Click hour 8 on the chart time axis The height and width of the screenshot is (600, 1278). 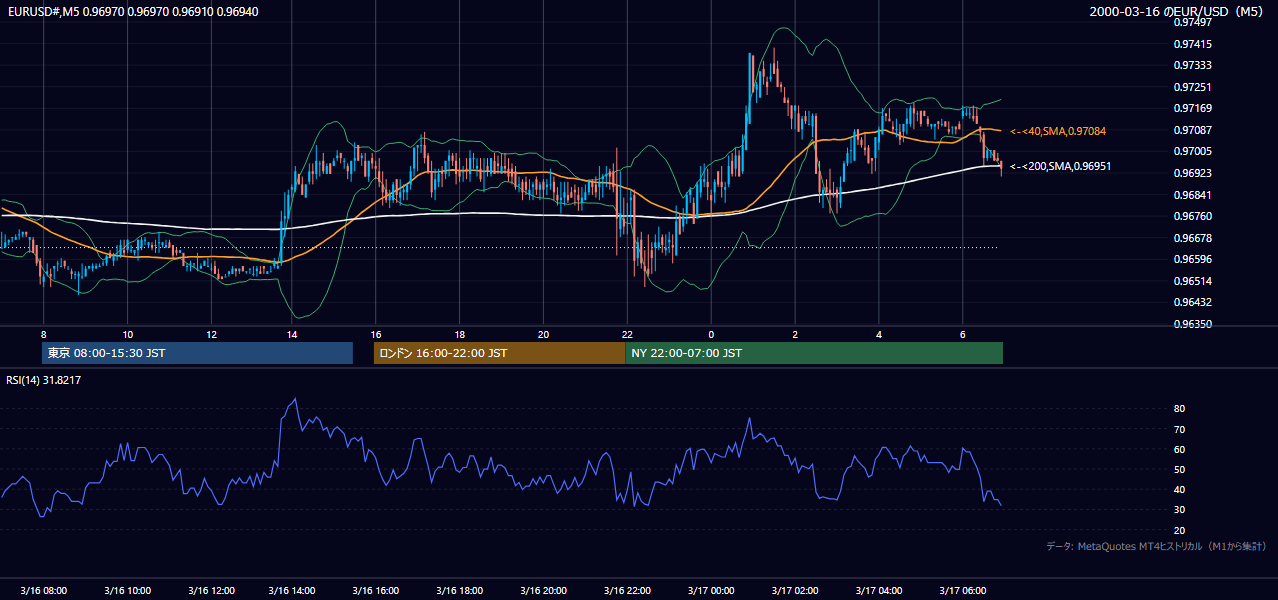tap(43, 334)
